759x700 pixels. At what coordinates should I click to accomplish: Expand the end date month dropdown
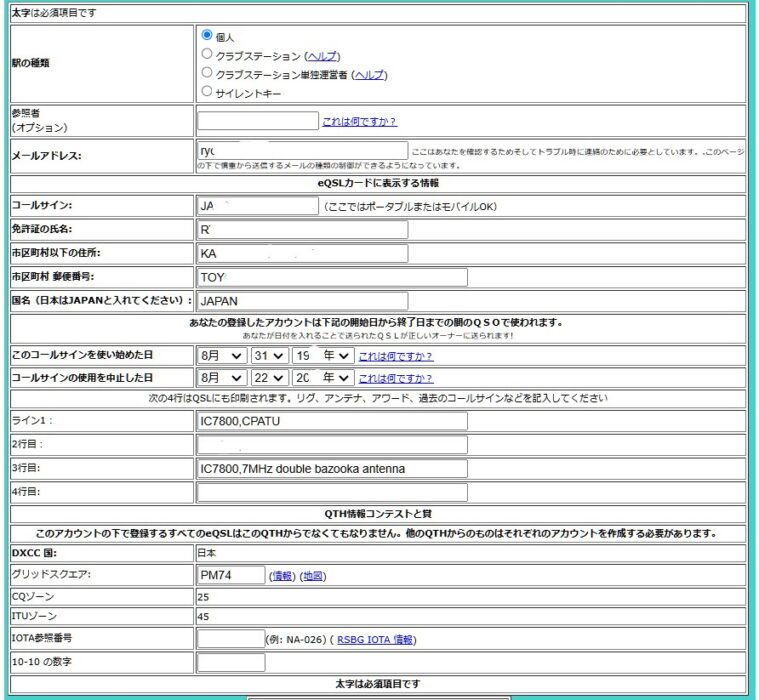click(x=221, y=378)
